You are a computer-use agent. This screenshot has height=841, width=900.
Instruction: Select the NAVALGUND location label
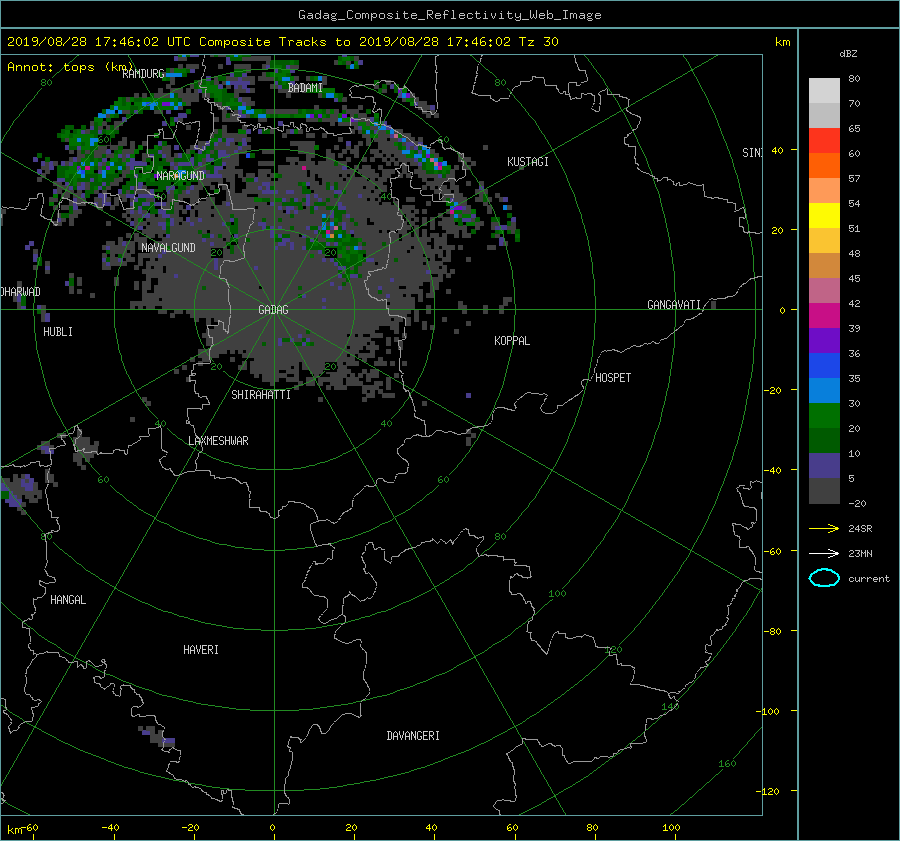point(168,247)
